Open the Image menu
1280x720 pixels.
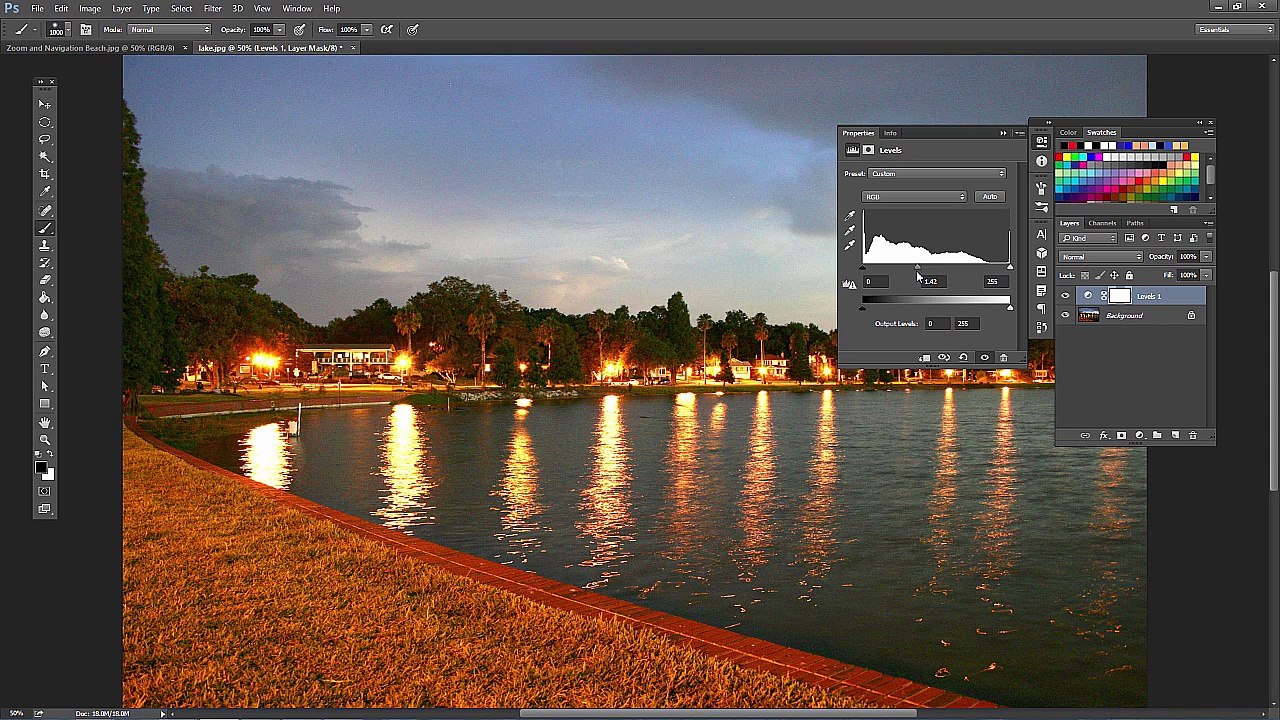pyautogui.click(x=90, y=8)
